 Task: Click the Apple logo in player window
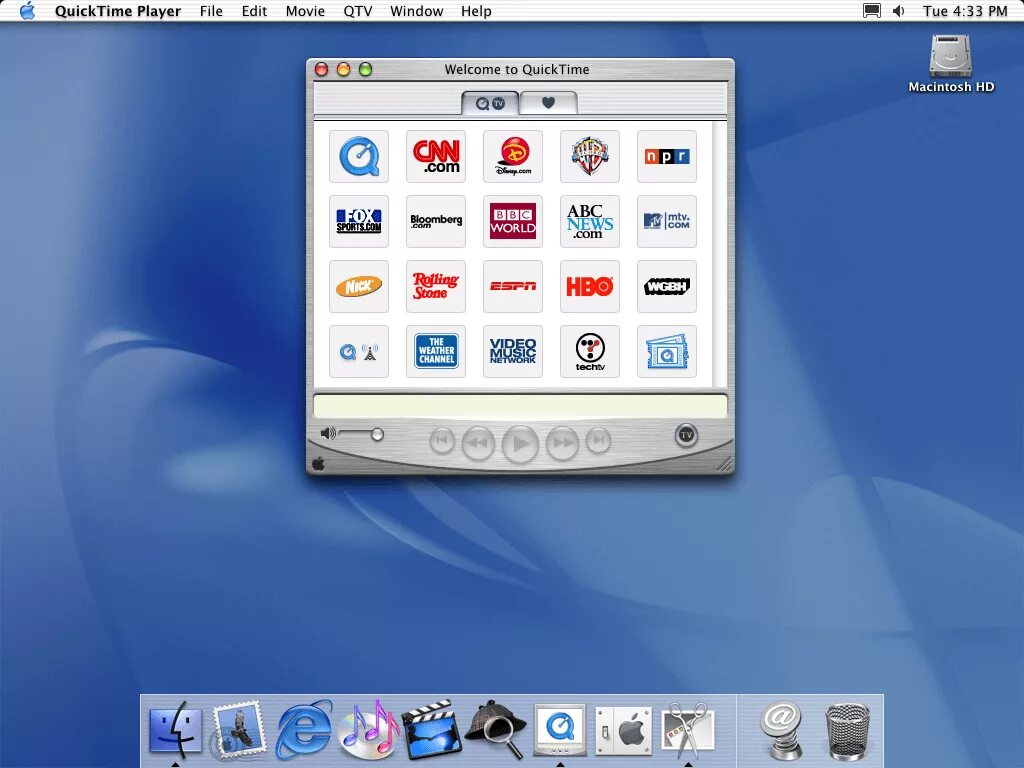319,464
